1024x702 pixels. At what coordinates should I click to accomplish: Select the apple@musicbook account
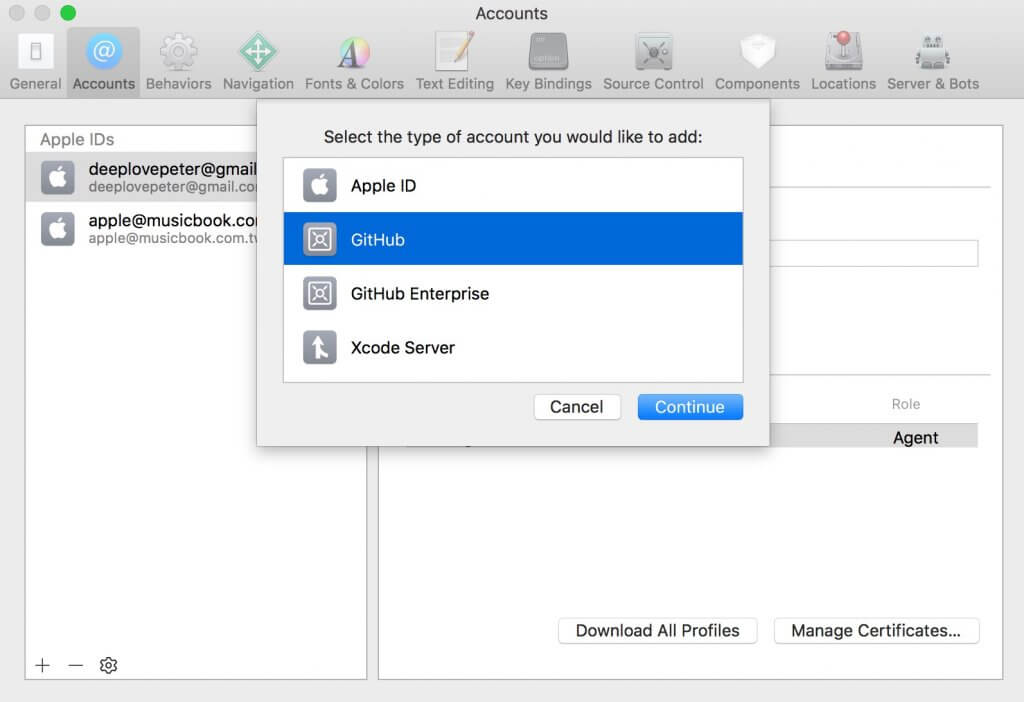point(142,229)
